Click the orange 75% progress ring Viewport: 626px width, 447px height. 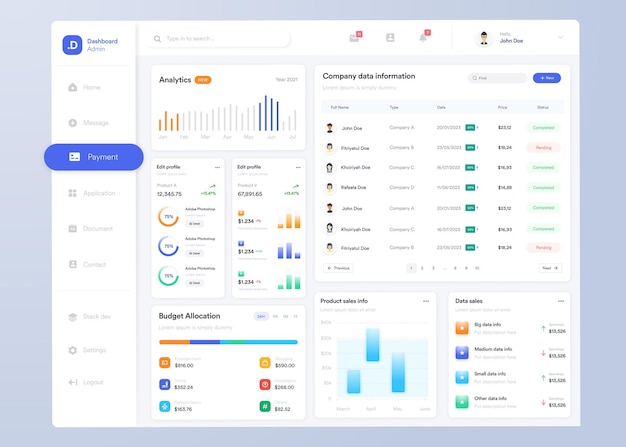pyautogui.click(x=168, y=216)
